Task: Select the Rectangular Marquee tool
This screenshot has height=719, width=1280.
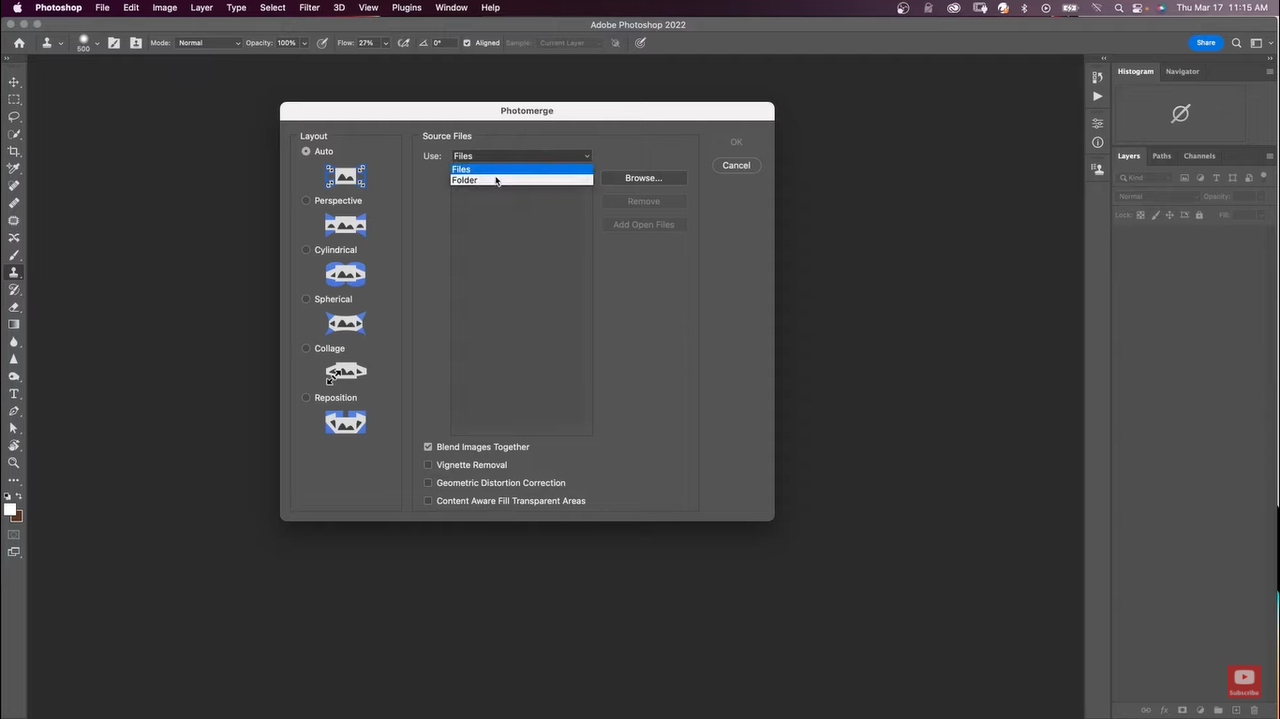Action: pos(14,99)
